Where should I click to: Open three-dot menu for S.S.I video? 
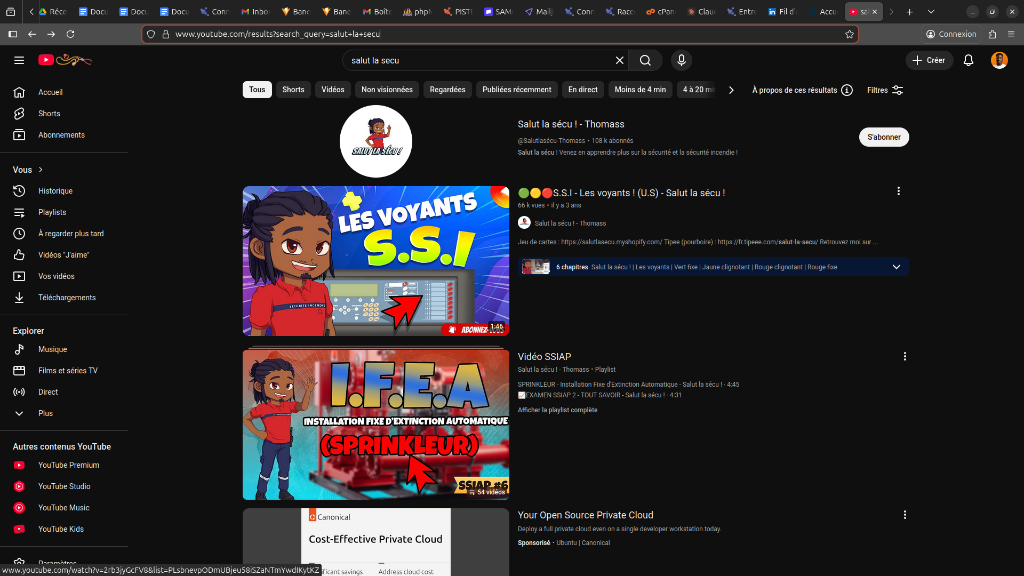pyautogui.click(x=898, y=191)
